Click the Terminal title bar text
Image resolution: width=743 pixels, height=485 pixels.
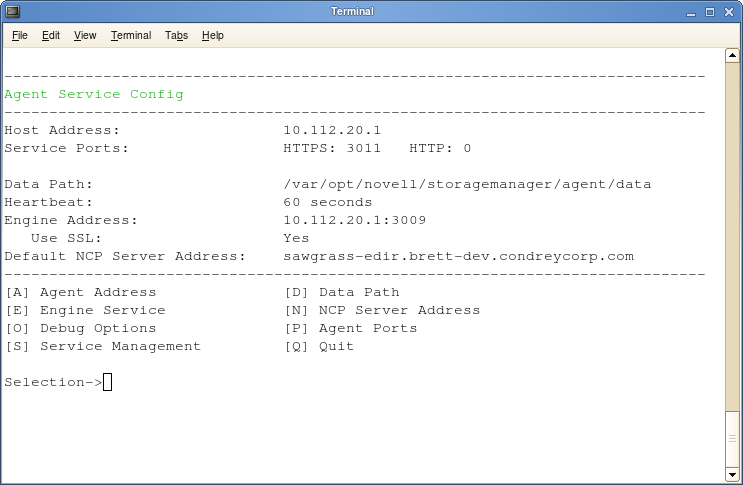(352, 12)
